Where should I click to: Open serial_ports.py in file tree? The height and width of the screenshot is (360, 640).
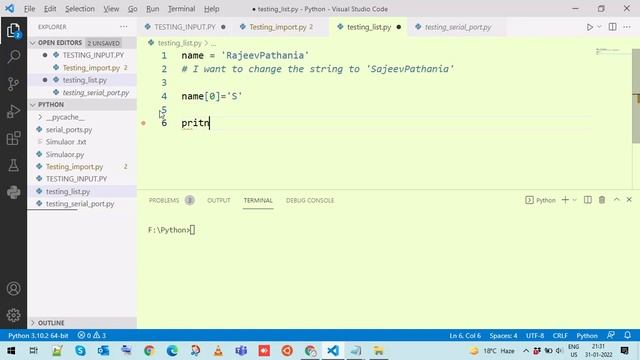point(69,130)
